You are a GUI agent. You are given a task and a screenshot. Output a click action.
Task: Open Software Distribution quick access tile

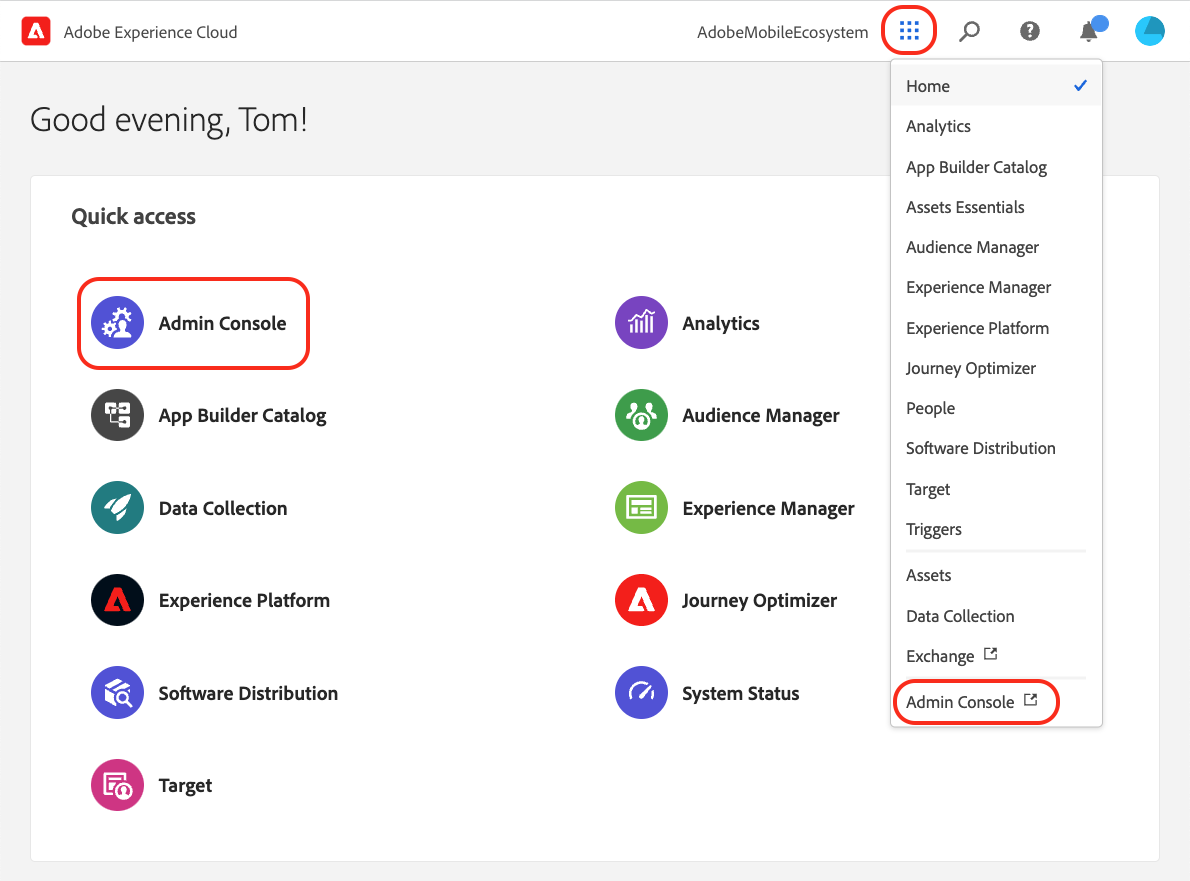(x=215, y=693)
